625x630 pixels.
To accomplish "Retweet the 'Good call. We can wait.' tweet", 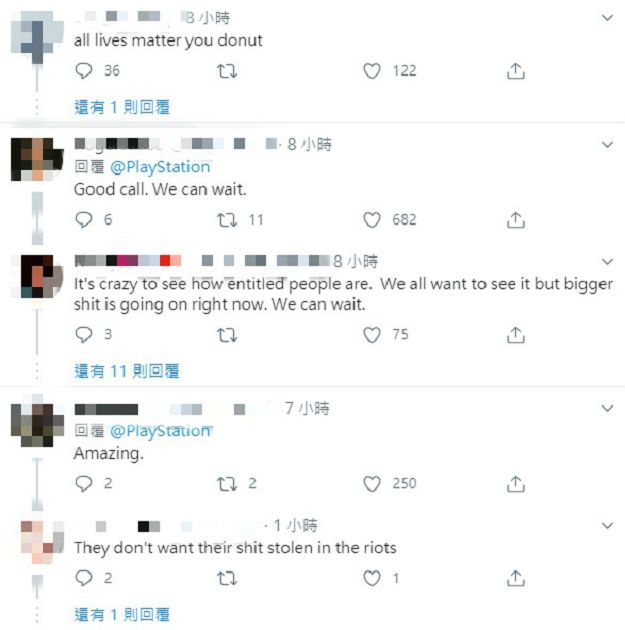I will pos(227,220).
